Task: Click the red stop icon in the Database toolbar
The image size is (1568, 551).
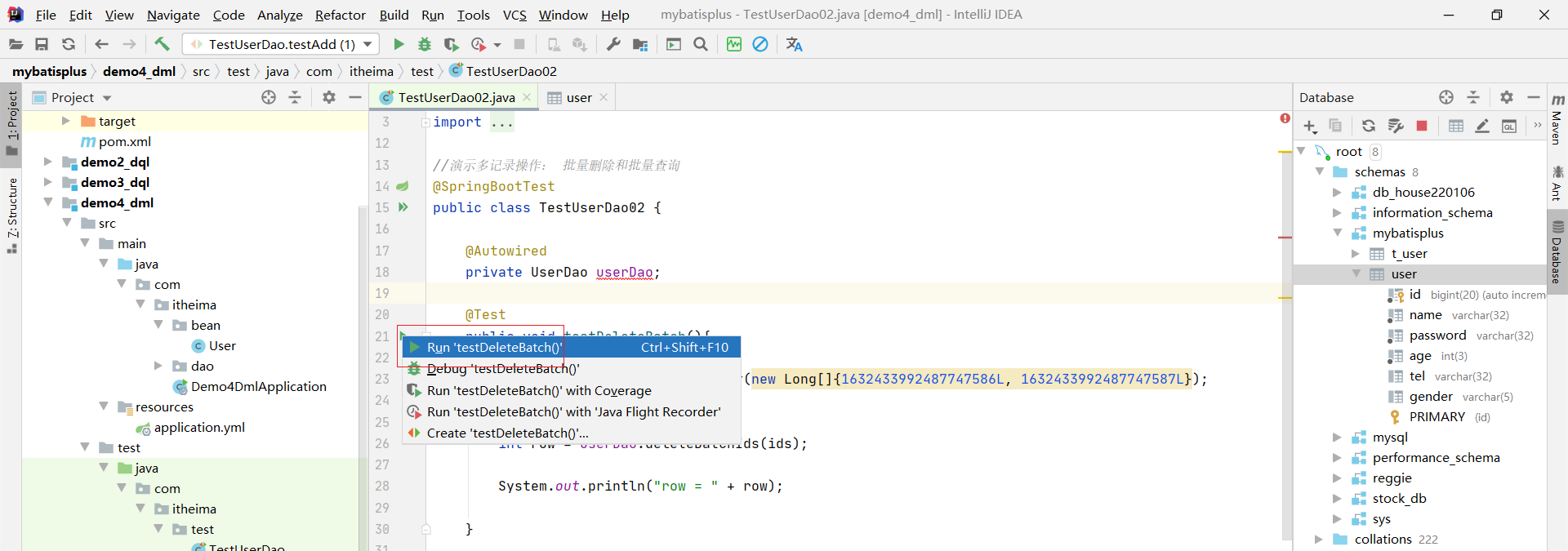Action: [1422, 126]
